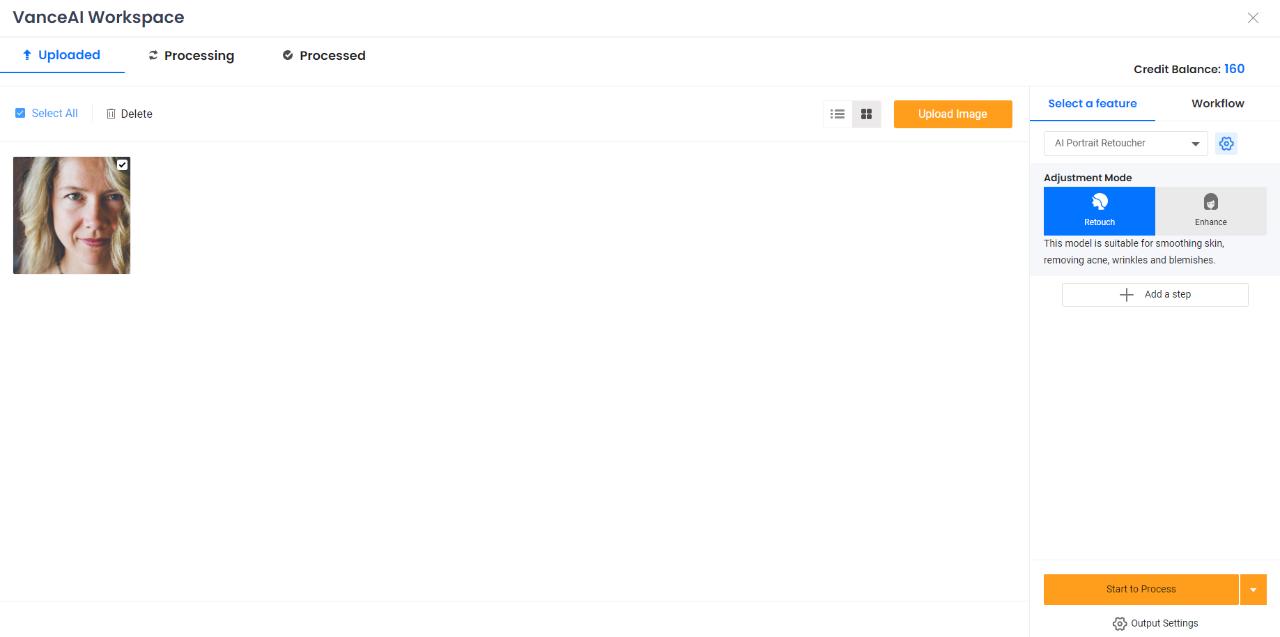The height and width of the screenshot is (637, 1280).
Task: Open the Workflow tab
Action: [1218, 103]
